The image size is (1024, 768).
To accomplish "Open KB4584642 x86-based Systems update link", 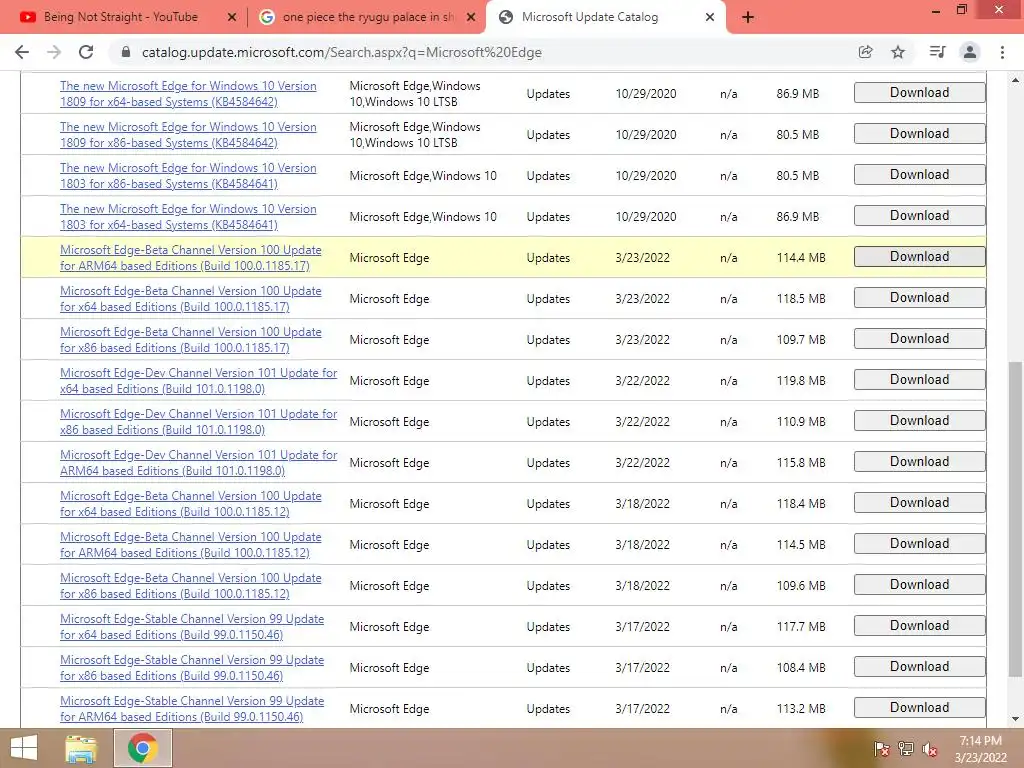I will click(x=188, y=135).
